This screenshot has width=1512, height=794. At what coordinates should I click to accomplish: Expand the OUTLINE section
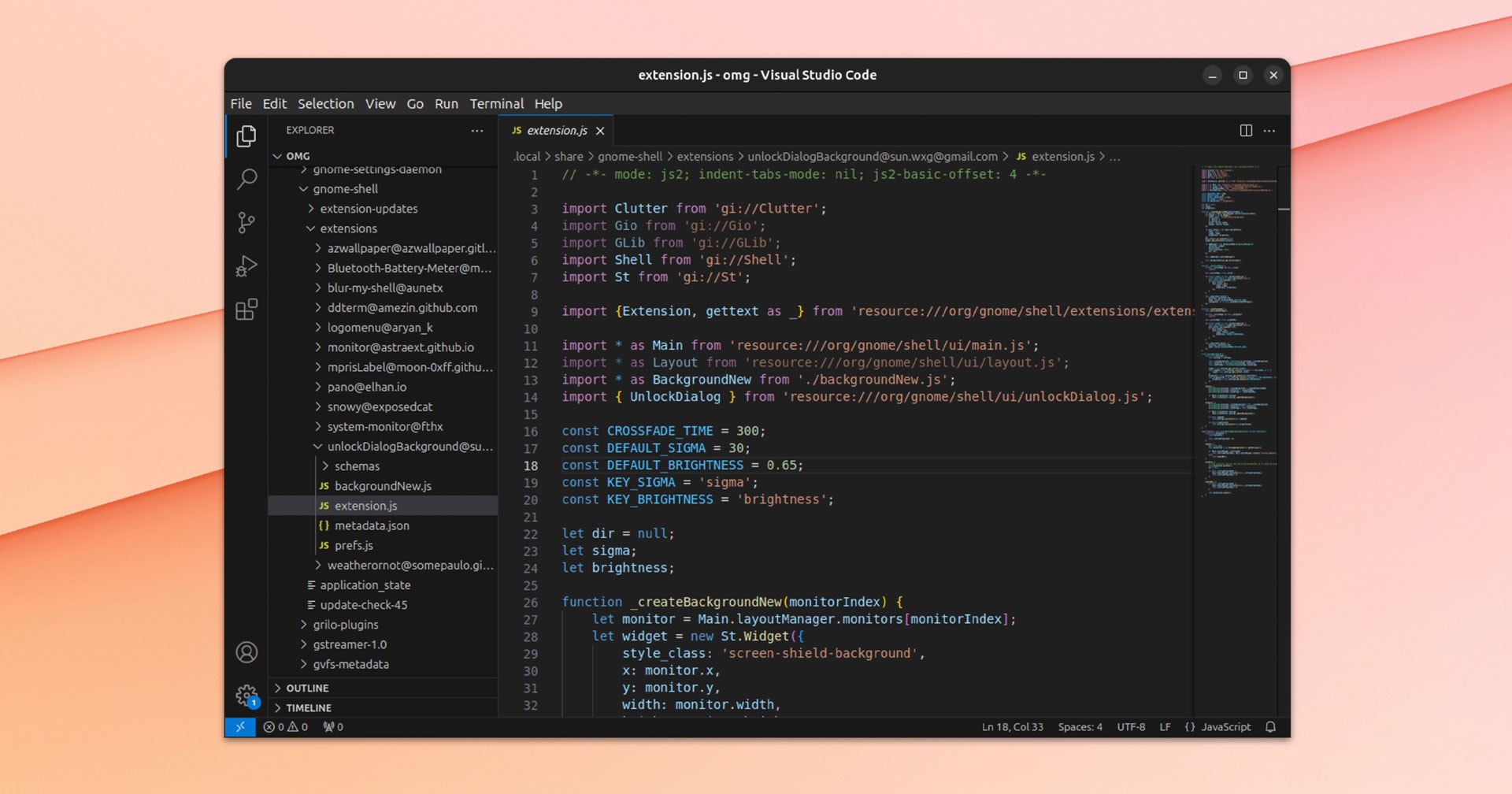383,688
